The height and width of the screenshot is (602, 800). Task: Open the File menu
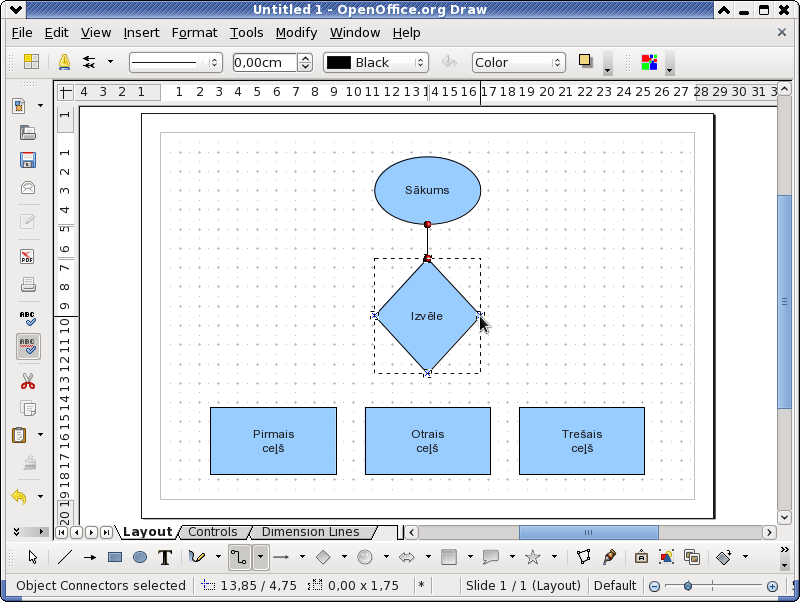pyautogui.click(x=22, y=33)
